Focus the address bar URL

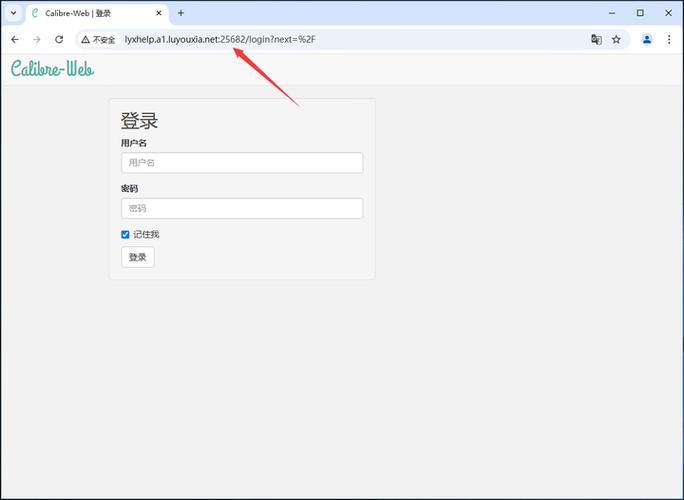coord(220,40)
